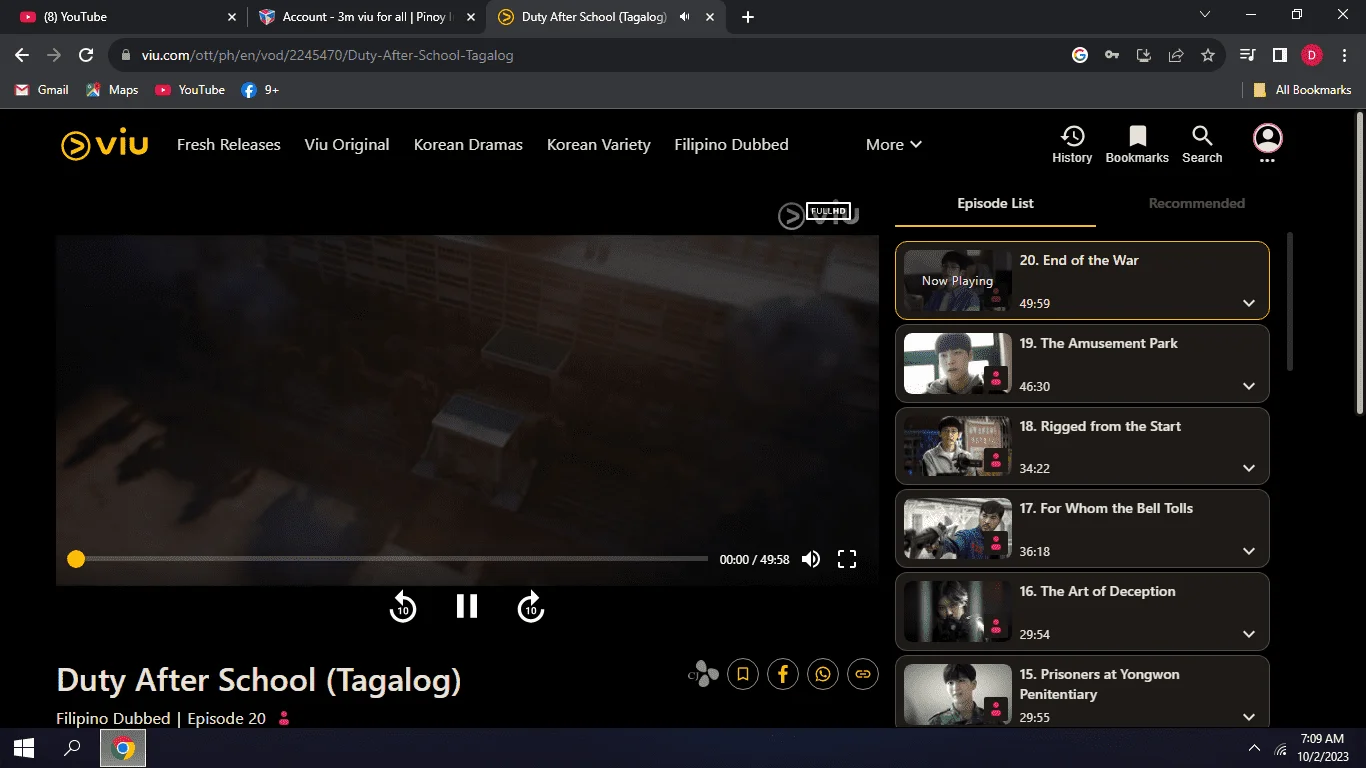Screen dimensions: 1366x768
Task: Play episode 18 thumbnail Rigged from the Start
Action: pyautogui.click(x=958, y=446)
